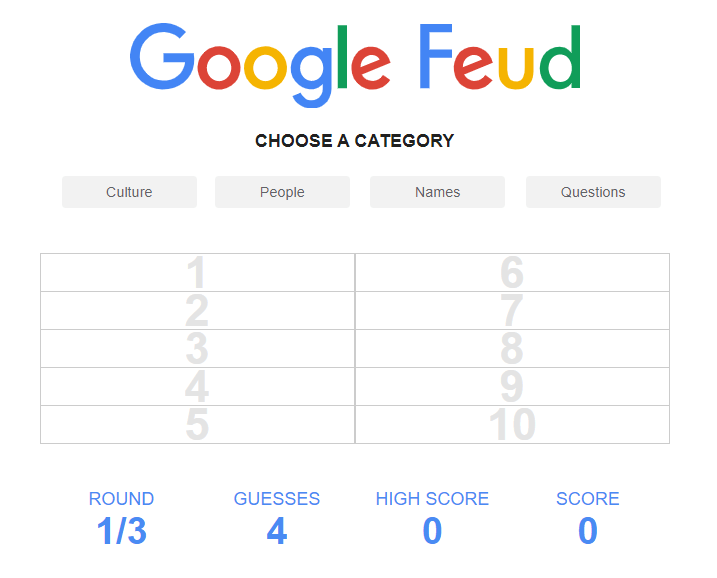
Task: Click the Google Feud logo
Action: coord(355,62)
